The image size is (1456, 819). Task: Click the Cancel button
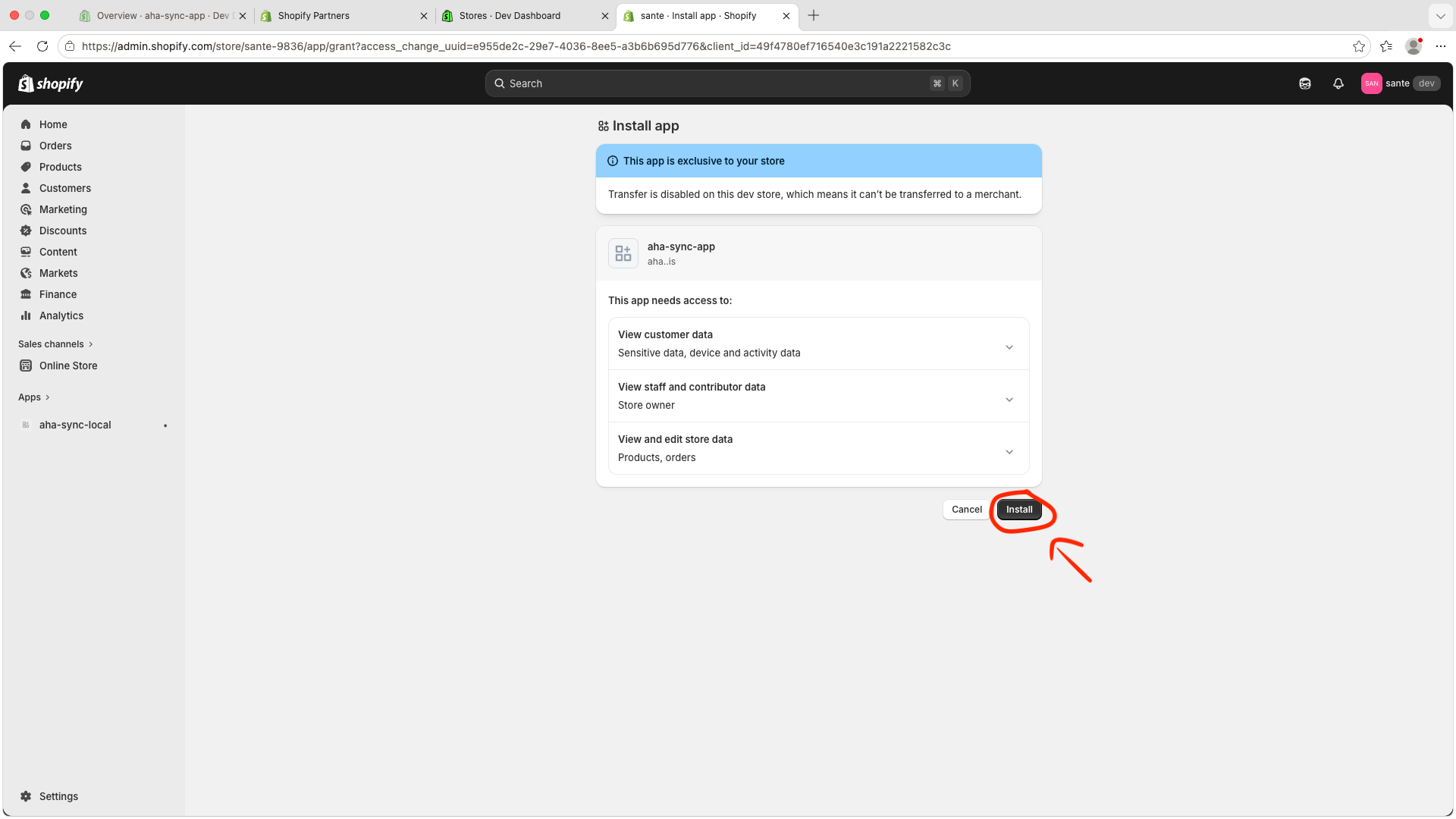[967, 510]
